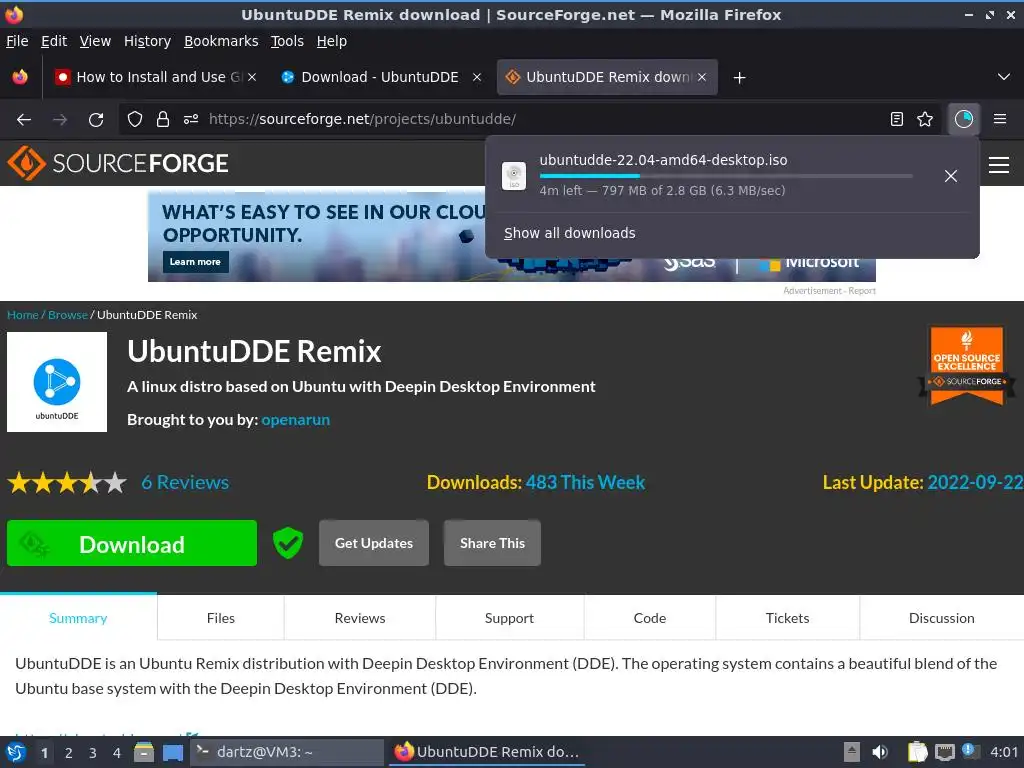Open the 6 Reviews link

(x=185, y=483)
